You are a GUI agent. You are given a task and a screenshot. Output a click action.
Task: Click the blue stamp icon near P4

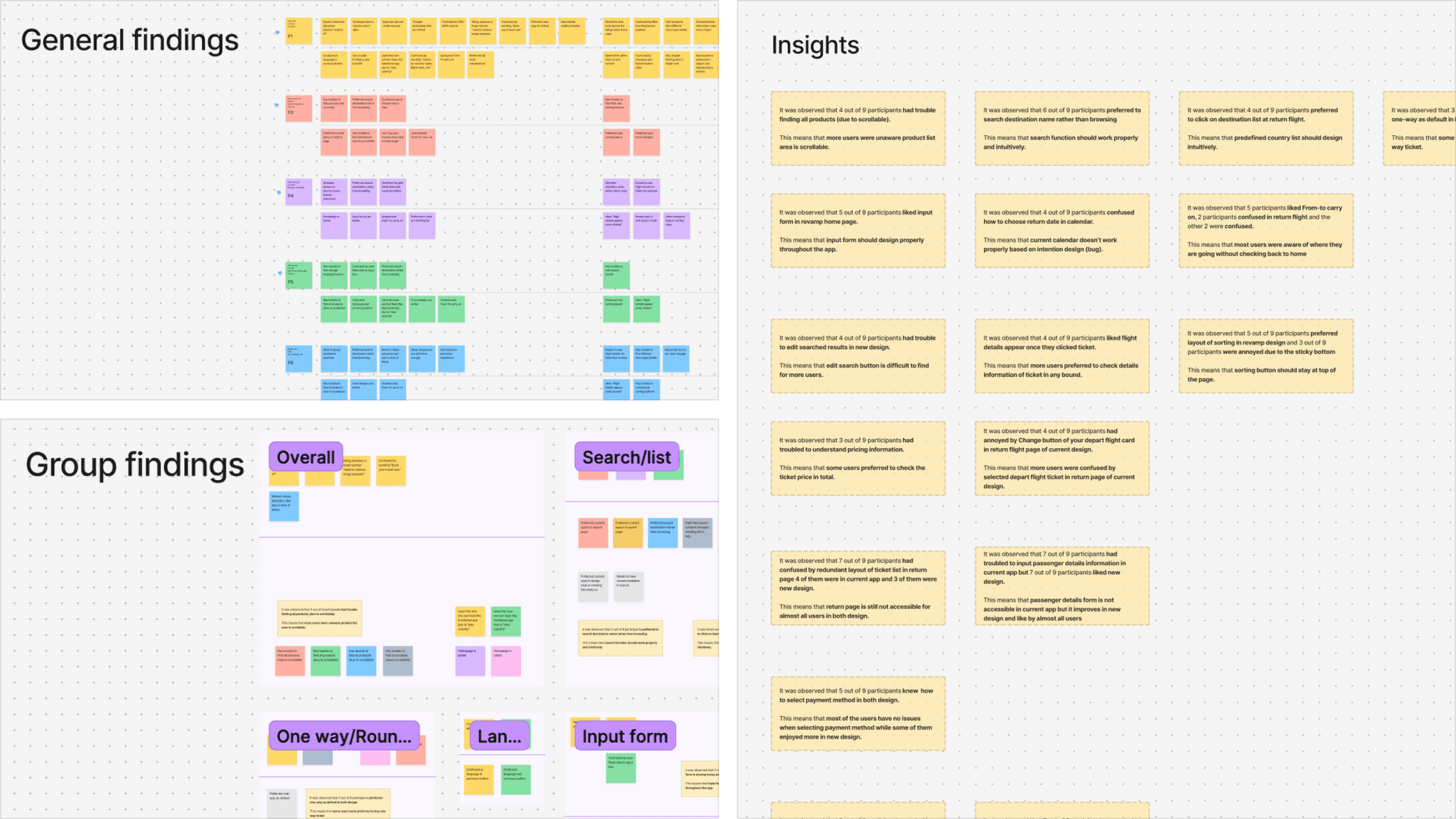pos(277,191)
